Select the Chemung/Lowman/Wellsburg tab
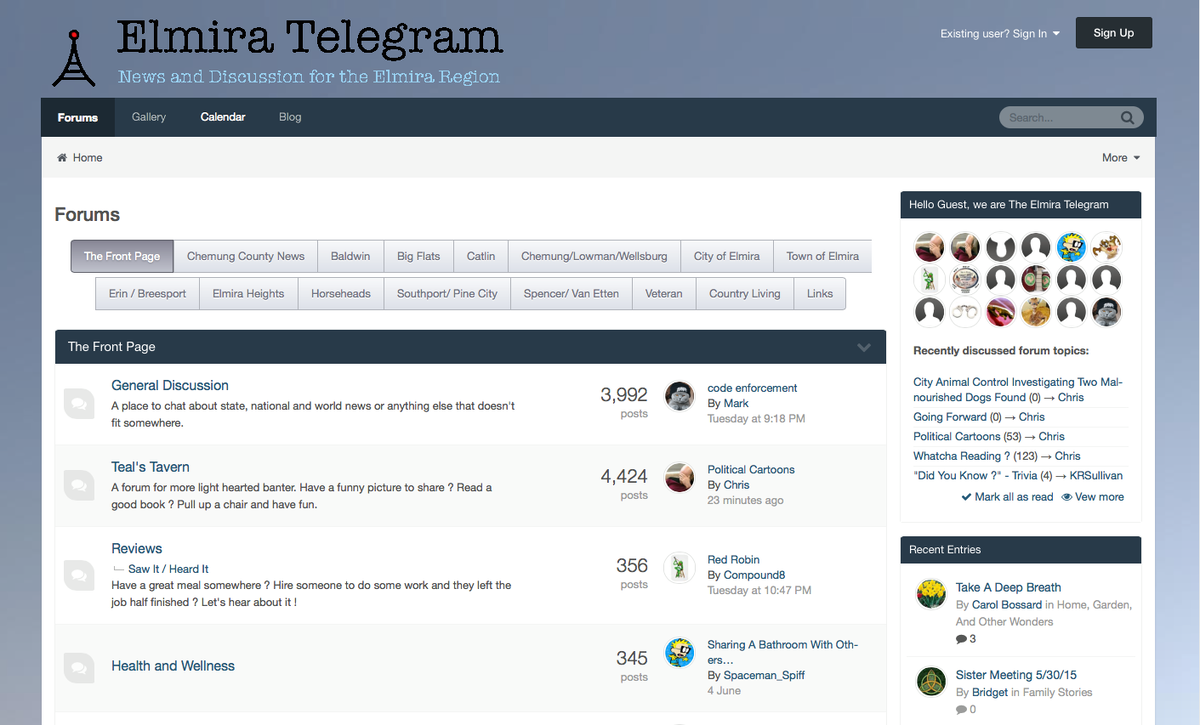This screenshot has width=1200, height=725. coord(594,256)
